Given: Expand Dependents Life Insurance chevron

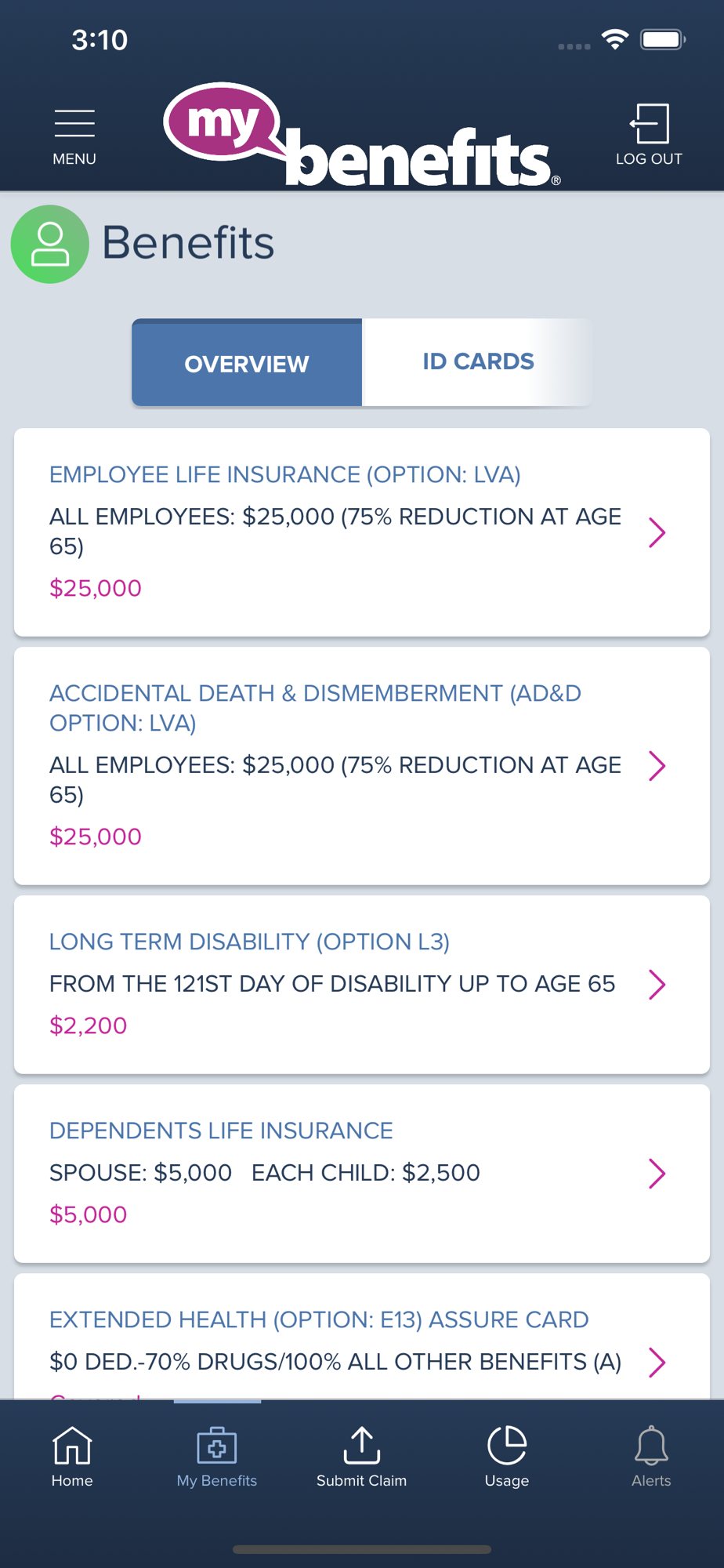Looking at the screenshot, I should [x=657, y=1173].
